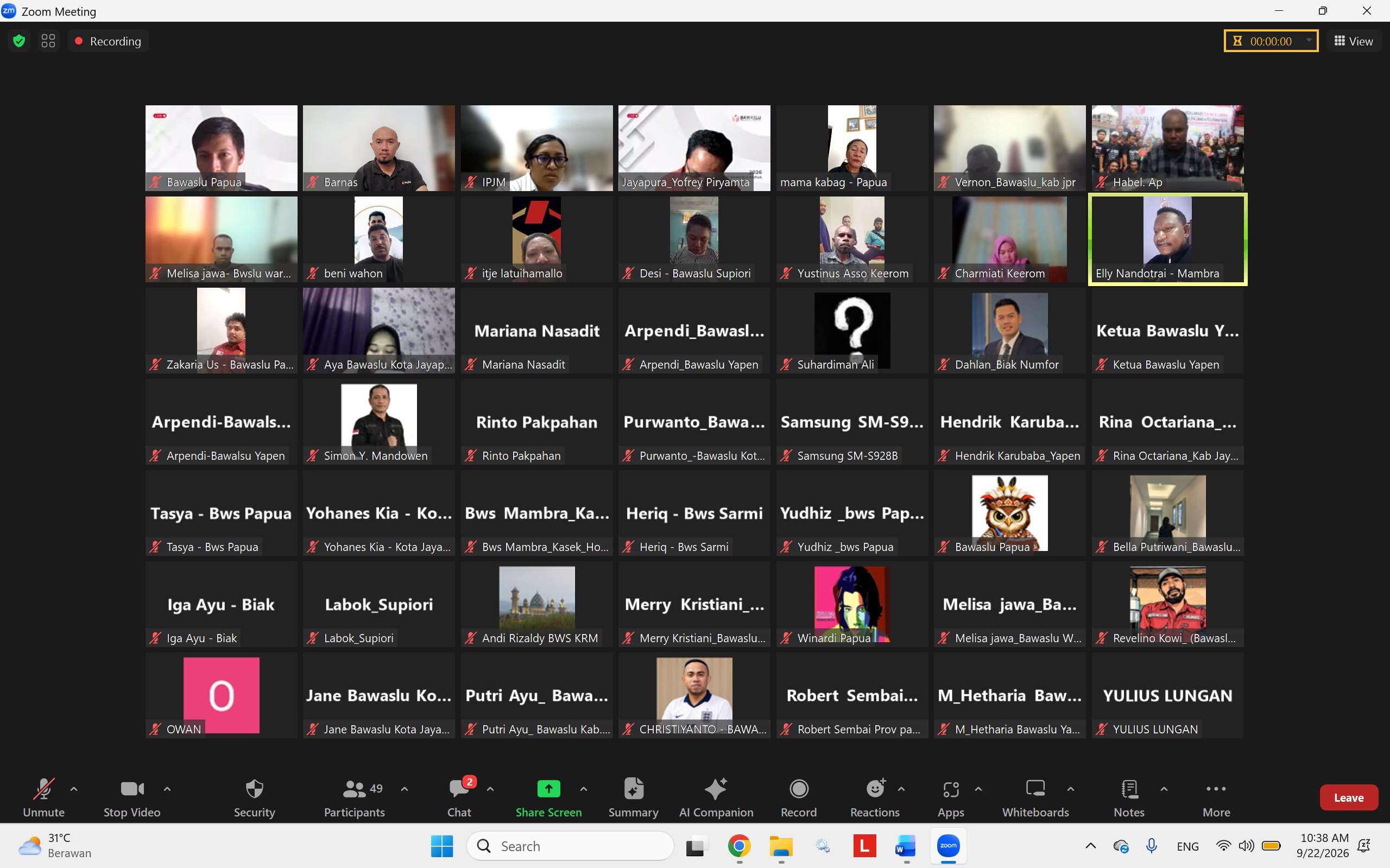The width and height of the screenshot is (1390, 868).
Task: Toggle Stop Video camera button
Action: point(132,797)
